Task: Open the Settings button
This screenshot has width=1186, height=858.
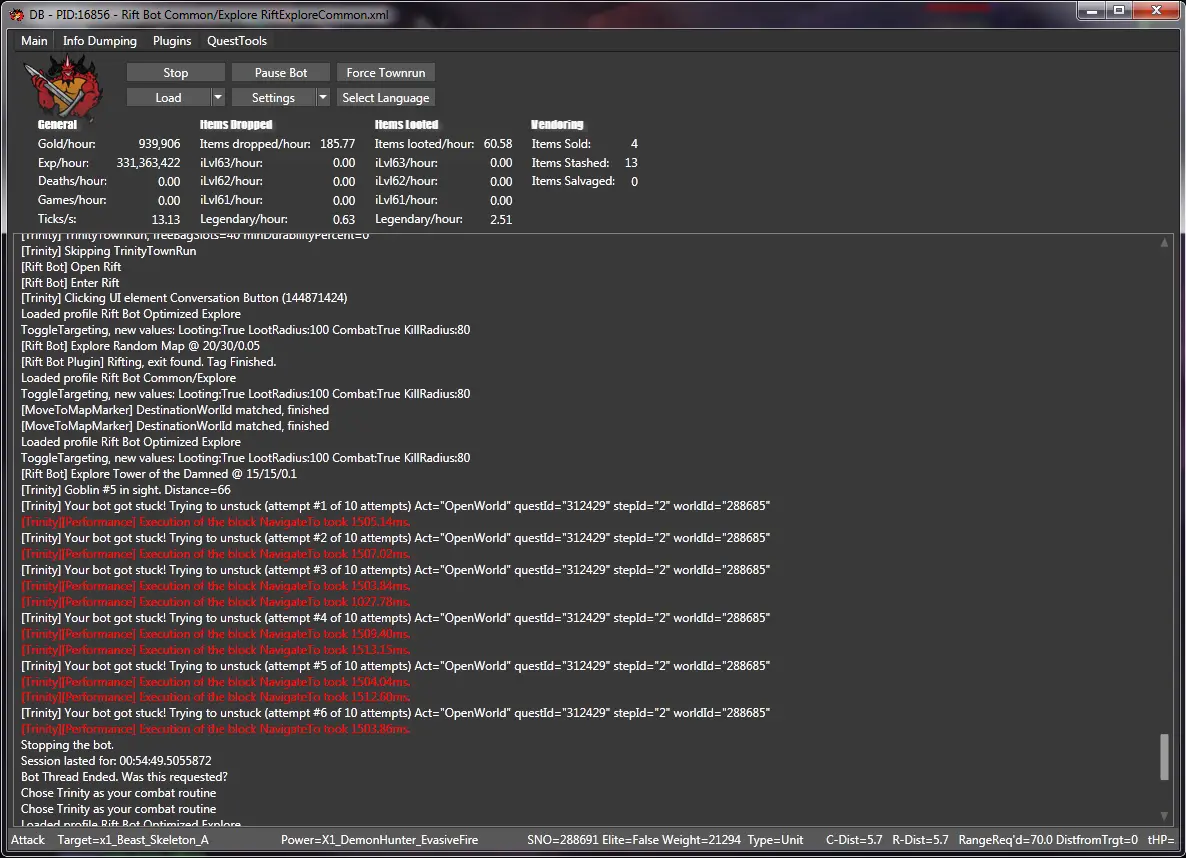Action: click(273, 98)
